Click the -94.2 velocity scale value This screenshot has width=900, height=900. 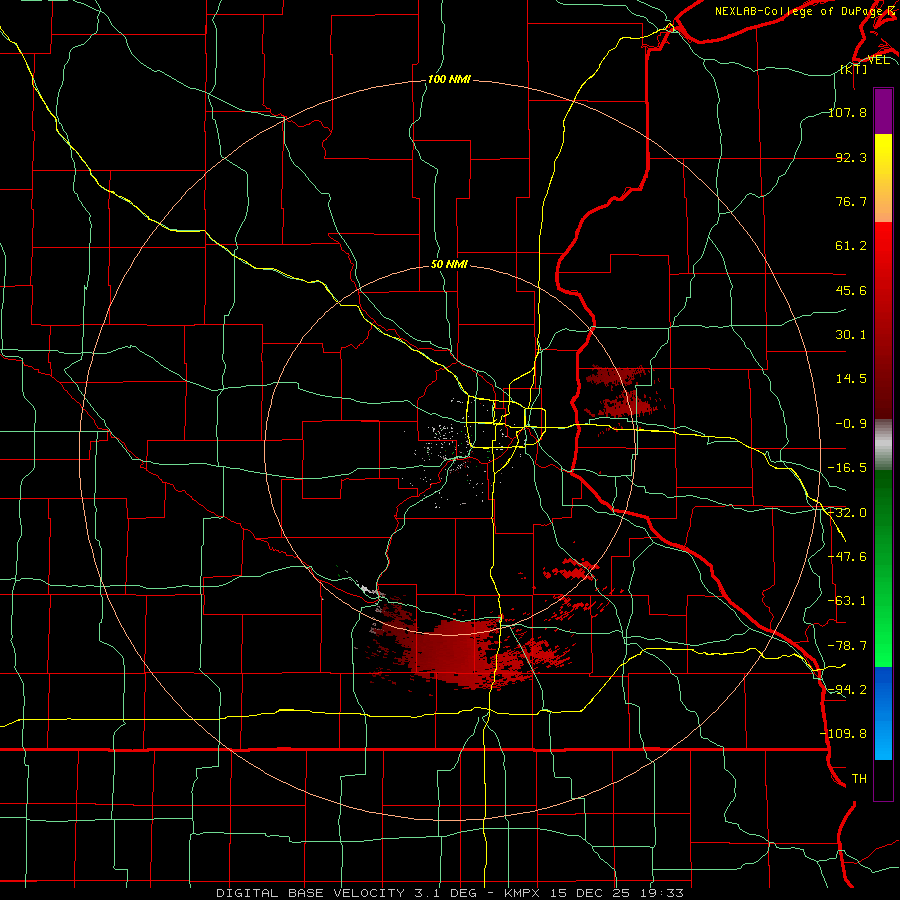click(847, 689)
